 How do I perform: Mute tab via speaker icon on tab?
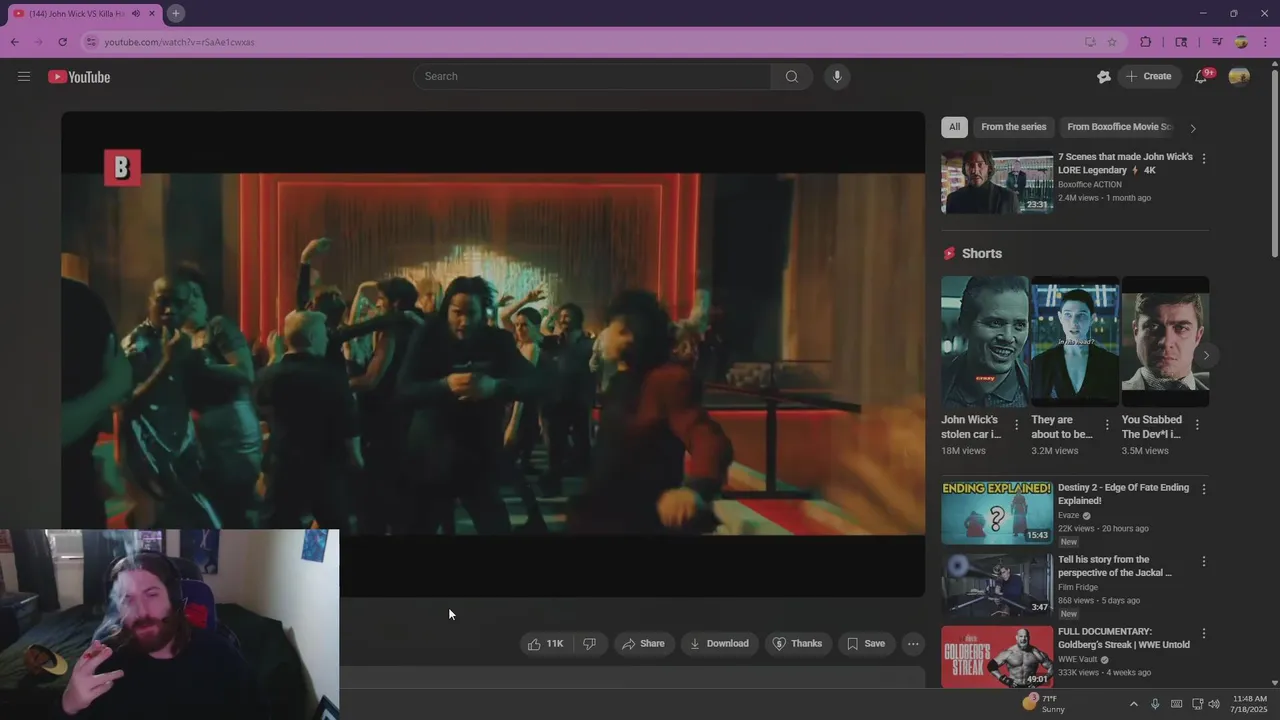click(x=136, y=13)
